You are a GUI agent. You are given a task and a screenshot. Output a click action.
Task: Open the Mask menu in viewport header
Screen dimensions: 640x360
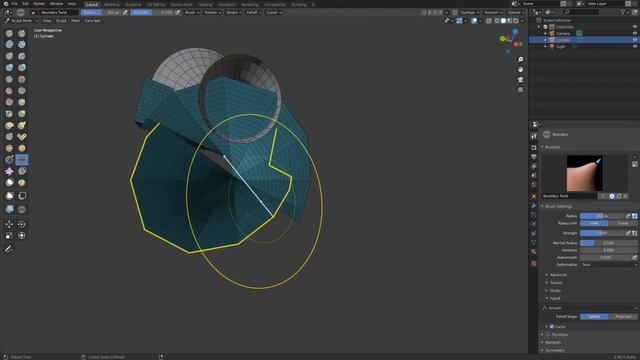pos(76,20)
